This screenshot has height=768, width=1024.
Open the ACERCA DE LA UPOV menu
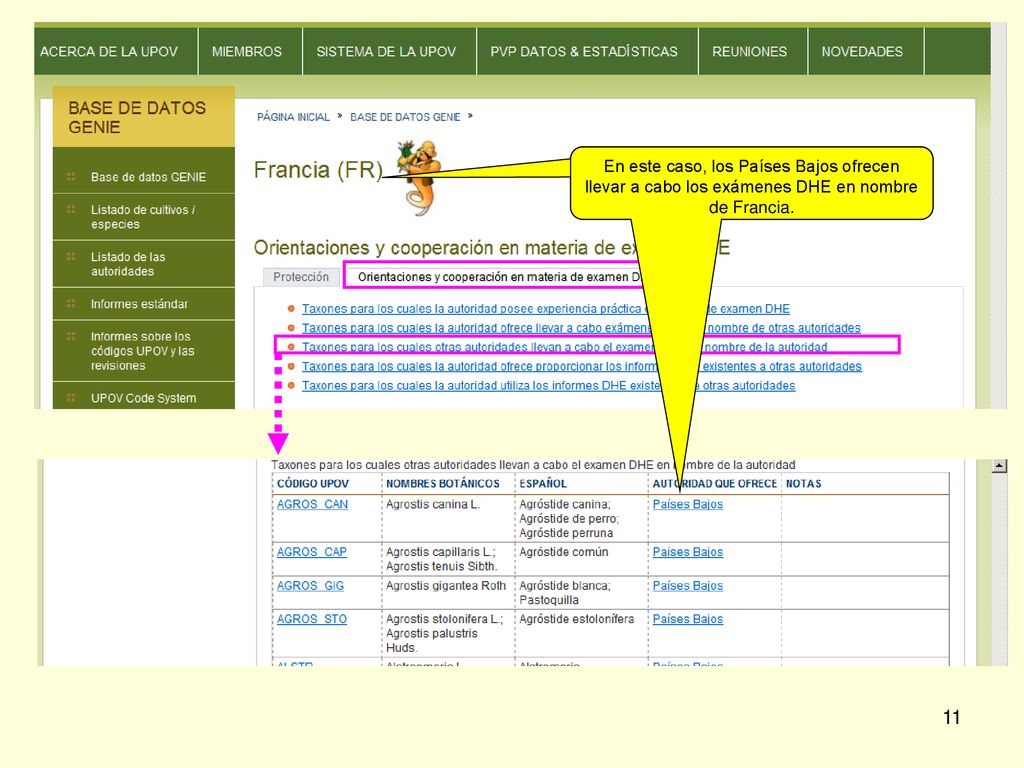tap(108, 52)
